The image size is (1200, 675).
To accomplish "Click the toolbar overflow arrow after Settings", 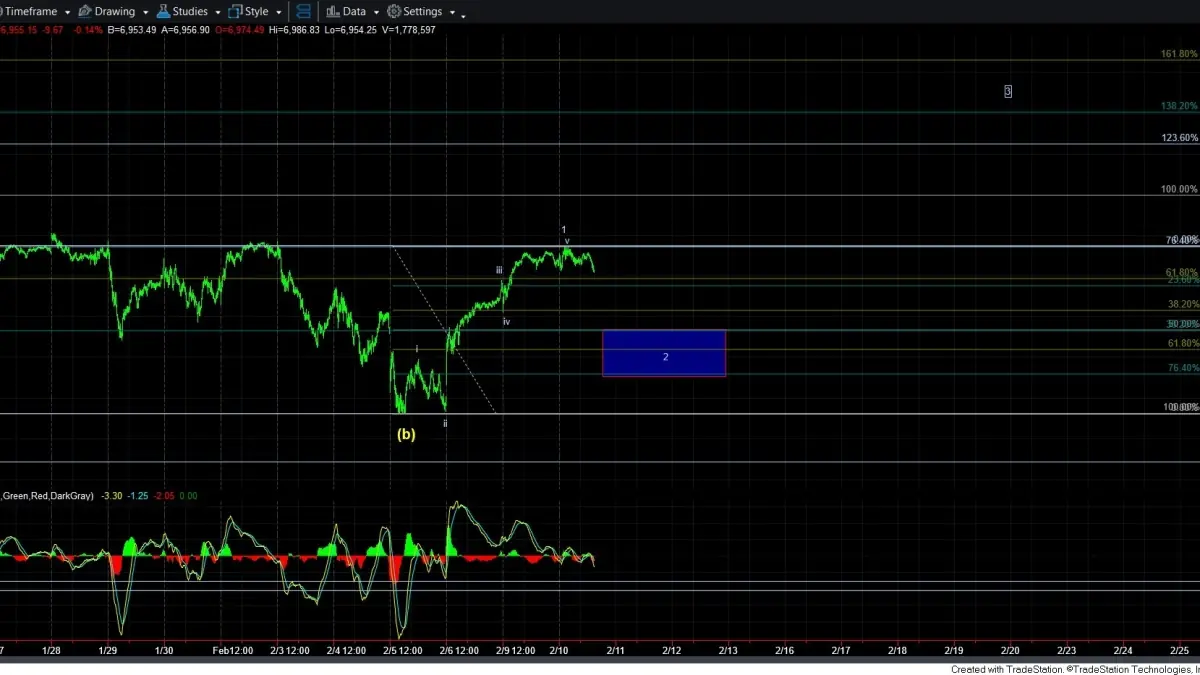I will pos(463,17).
